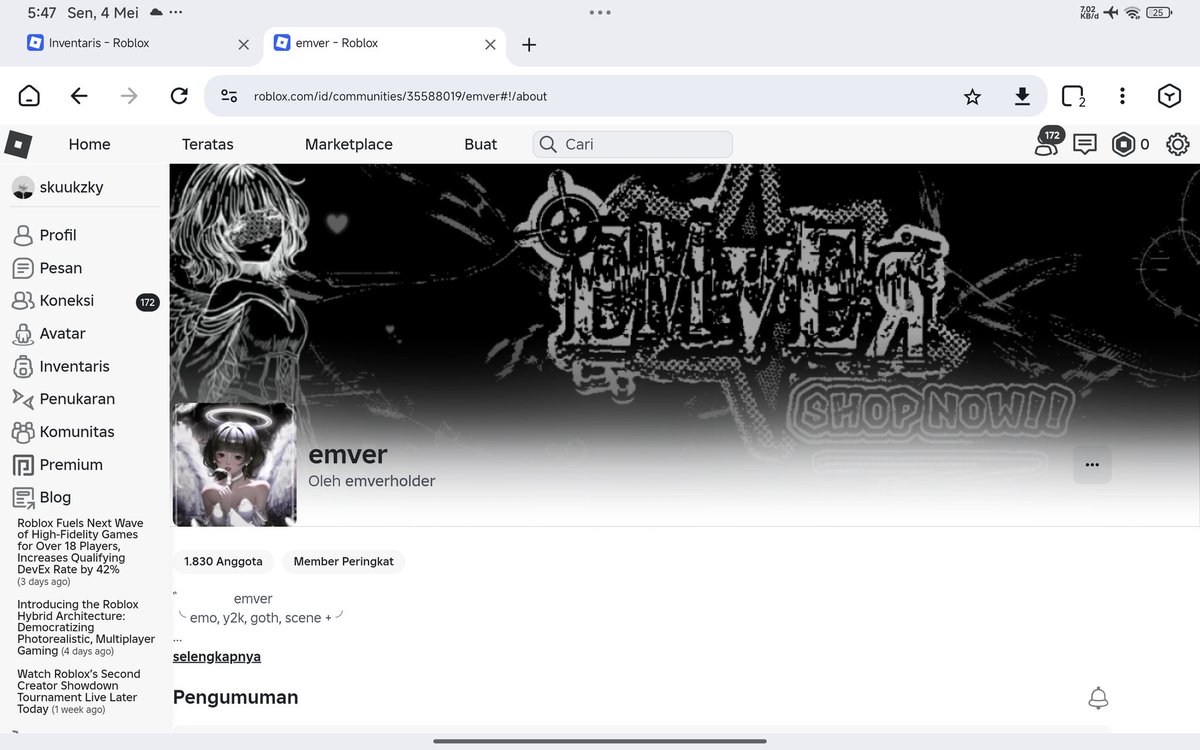This screenshot has height=750, width=1200.
Task: Click the Pengumuman heading
Action: pyautogui.click(x=236, y=697)
